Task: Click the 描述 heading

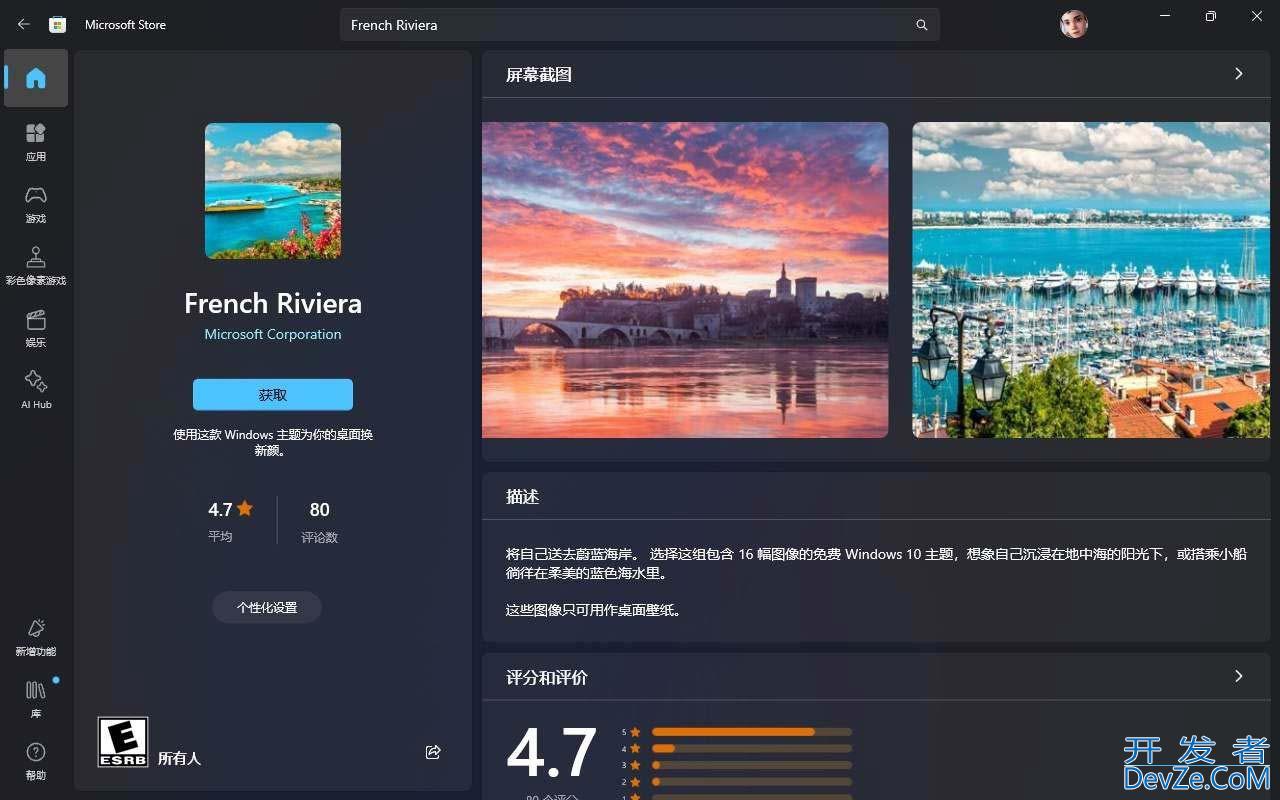Action: 523,497
